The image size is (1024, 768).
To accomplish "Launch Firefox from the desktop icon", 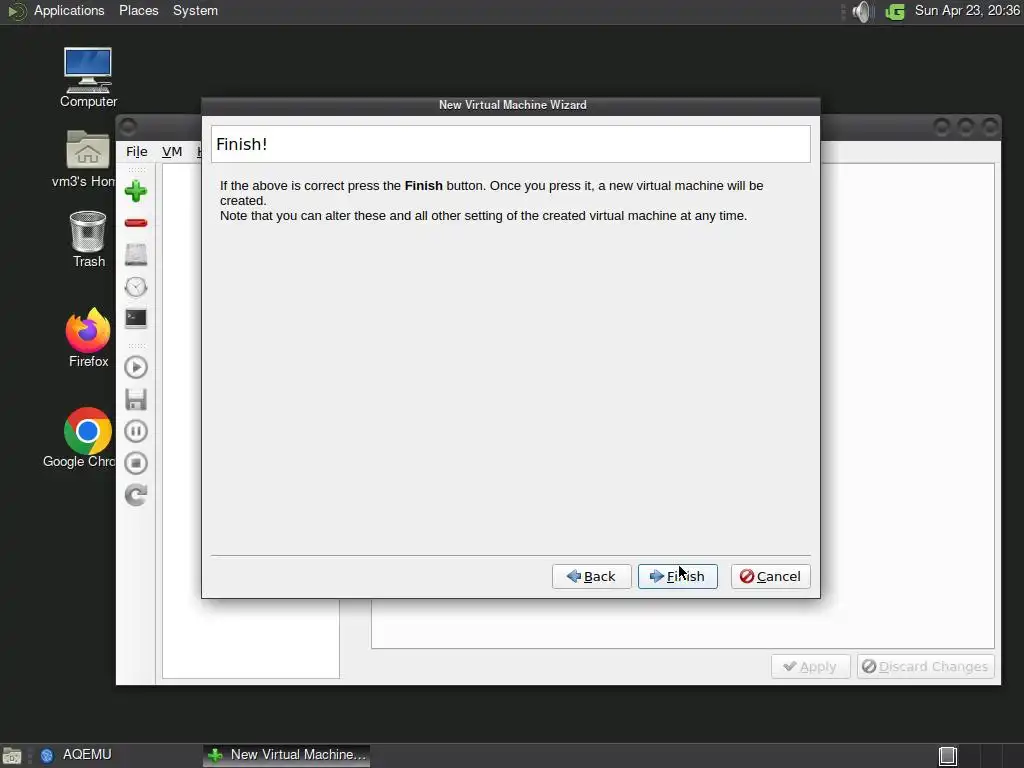I will [x=88, y=338].
